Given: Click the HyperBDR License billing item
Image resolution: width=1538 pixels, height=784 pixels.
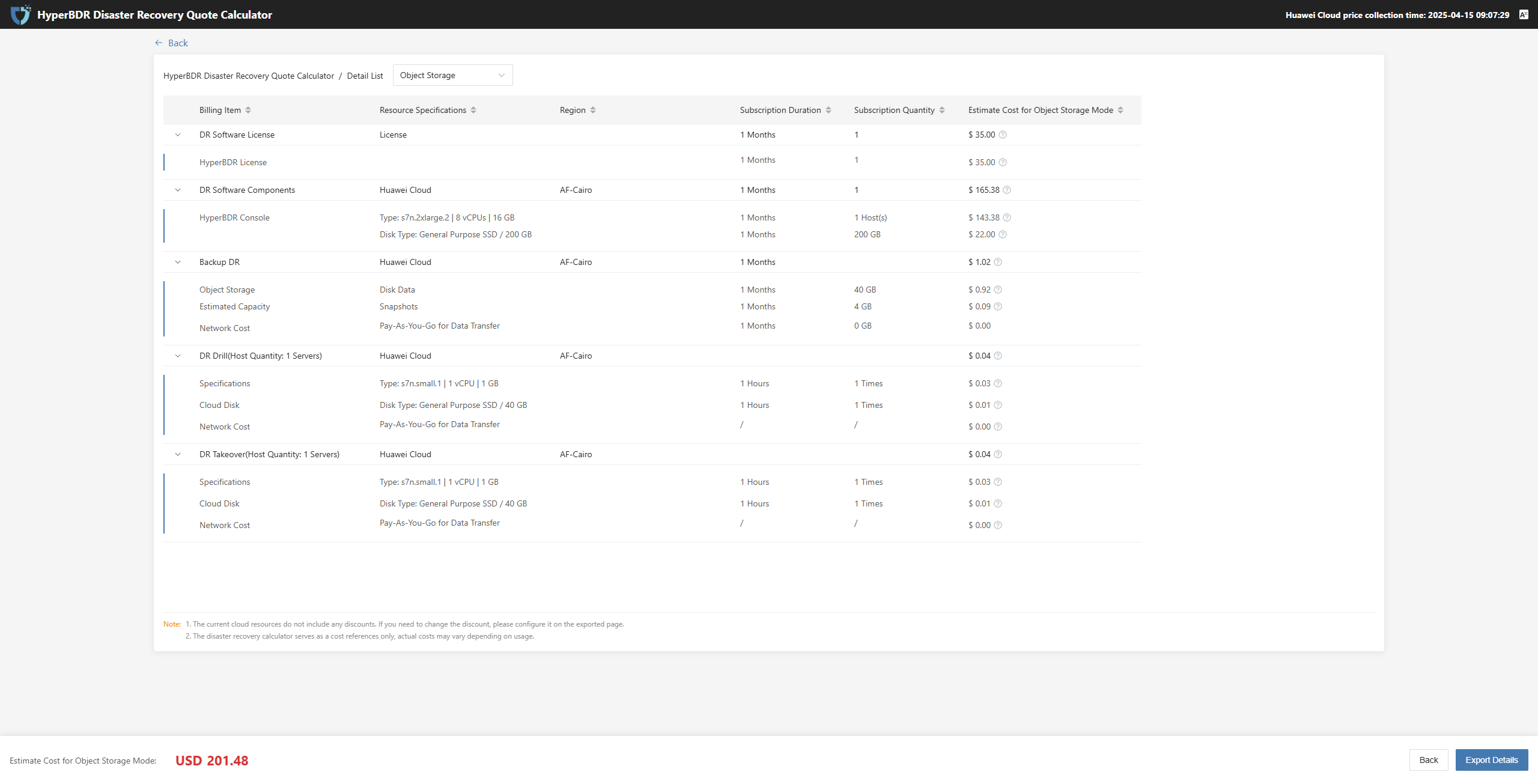Looking at the screenshot, I should [233, 162].
